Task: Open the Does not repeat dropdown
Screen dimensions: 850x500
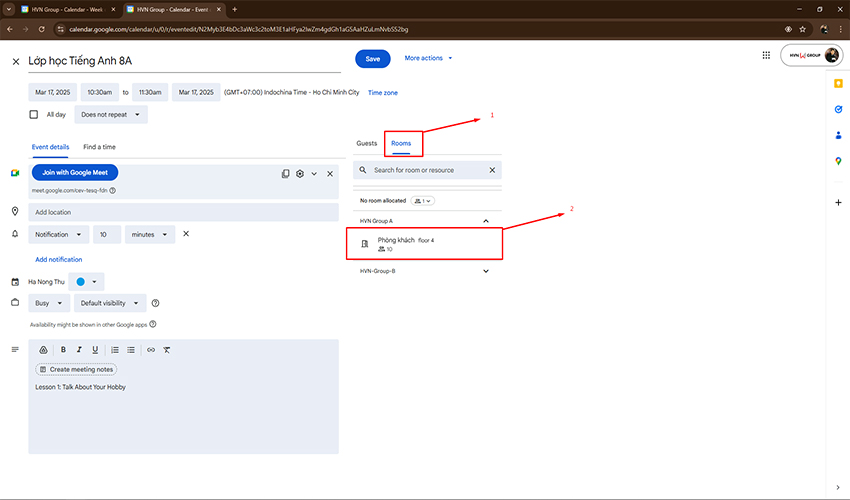Action: (111, 114)
